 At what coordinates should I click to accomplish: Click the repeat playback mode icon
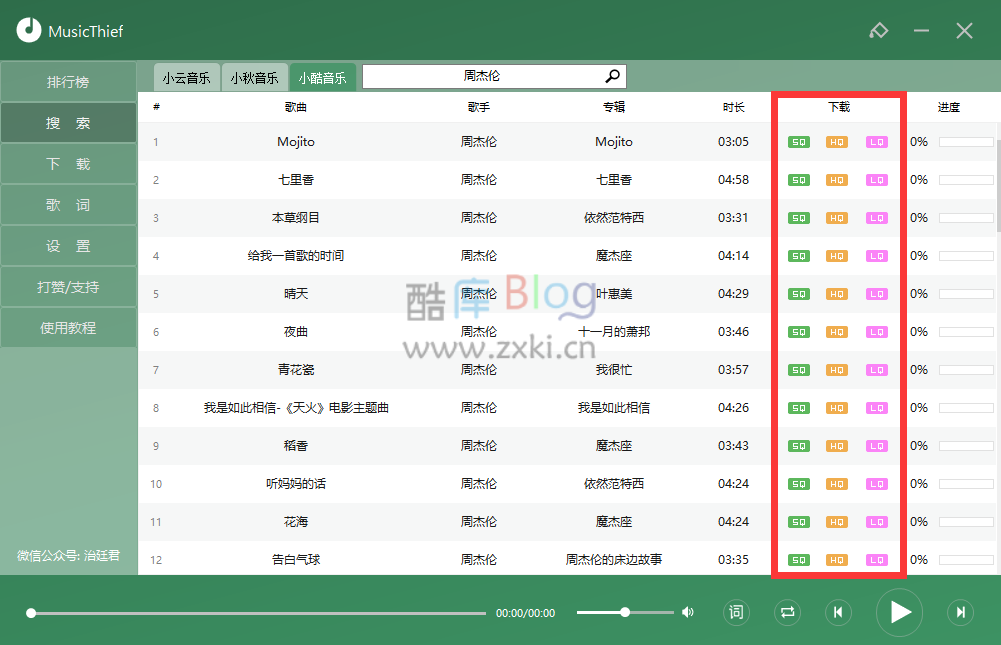787,612
